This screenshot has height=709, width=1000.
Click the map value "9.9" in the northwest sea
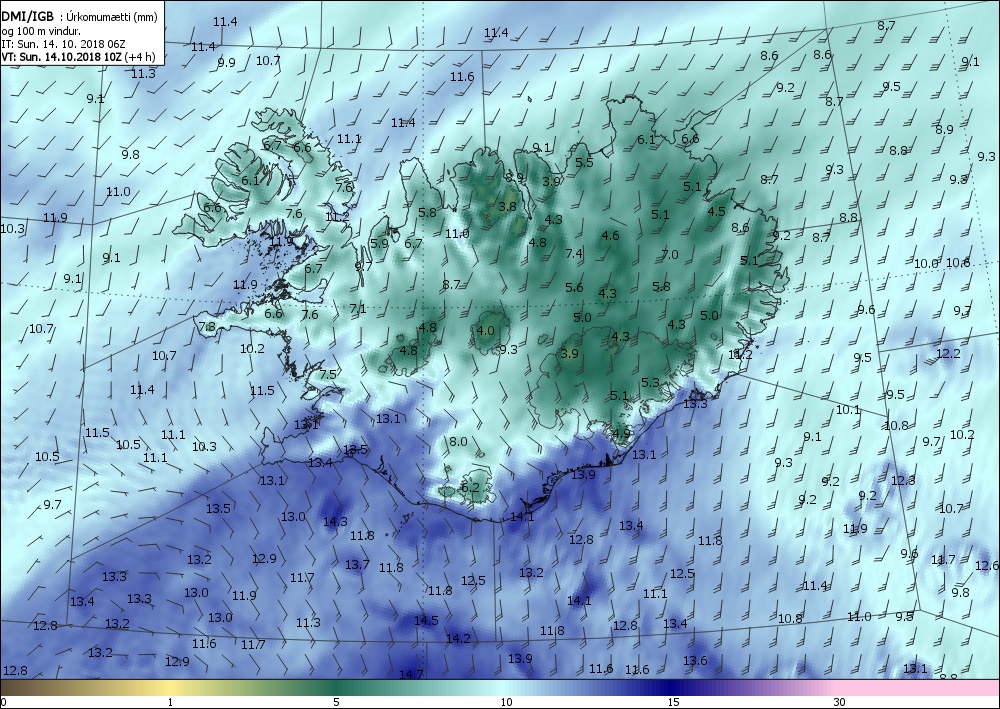pos(226,62)
